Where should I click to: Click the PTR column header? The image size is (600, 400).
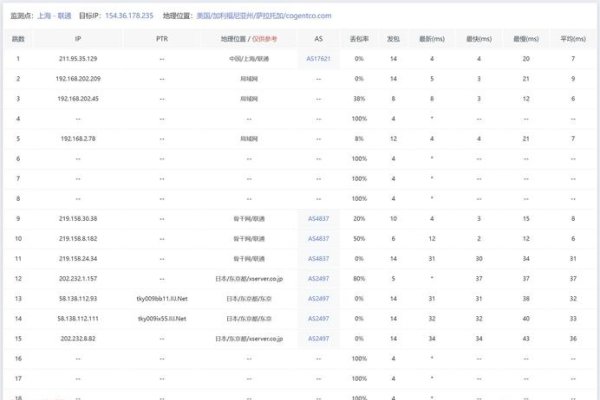pyautogui.click(x=162, y=39)
